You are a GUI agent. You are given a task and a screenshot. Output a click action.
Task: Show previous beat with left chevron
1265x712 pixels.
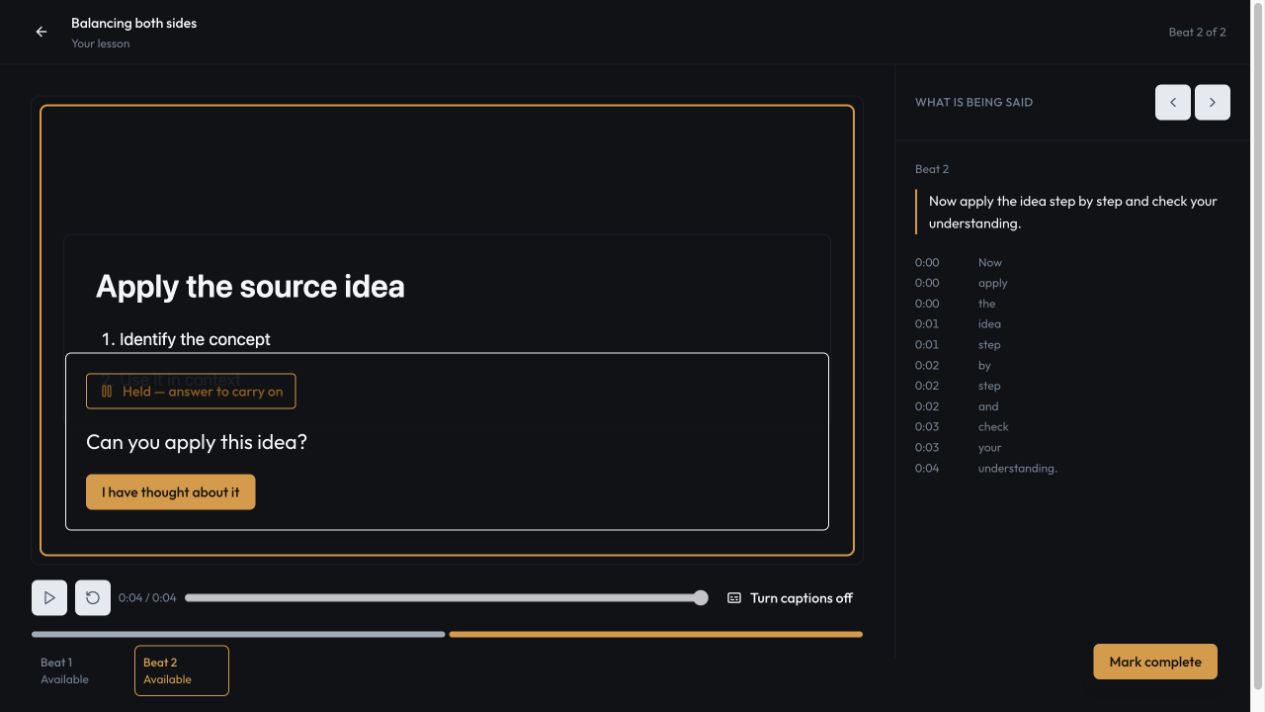1173,102
